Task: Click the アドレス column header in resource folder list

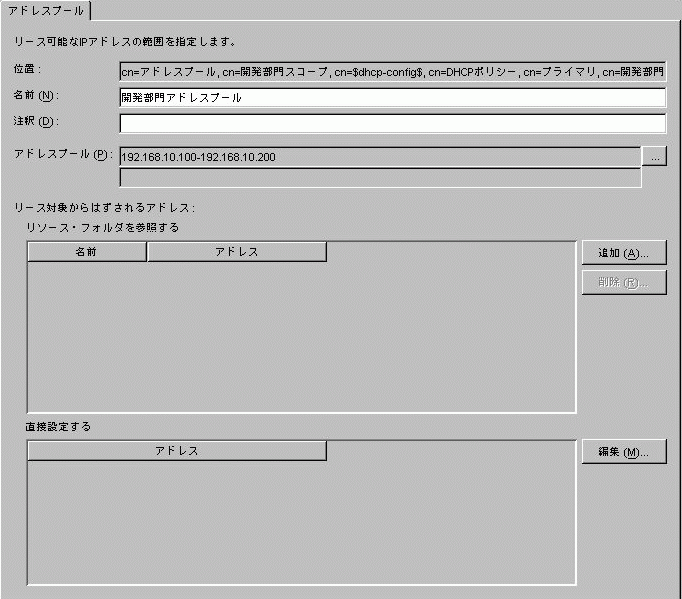Action: (237, 252)
